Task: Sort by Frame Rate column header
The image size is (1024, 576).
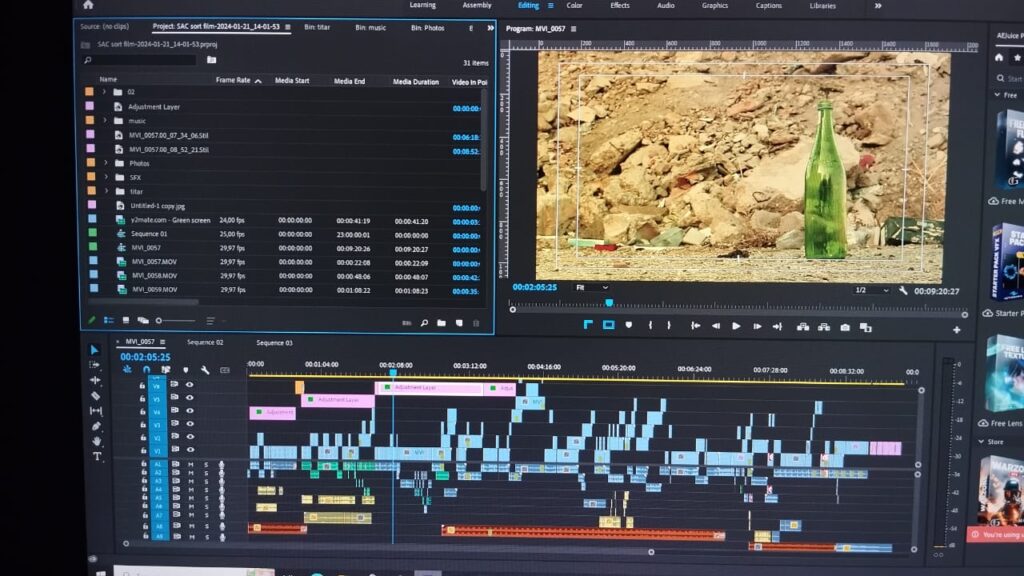Action: point(233,80)
